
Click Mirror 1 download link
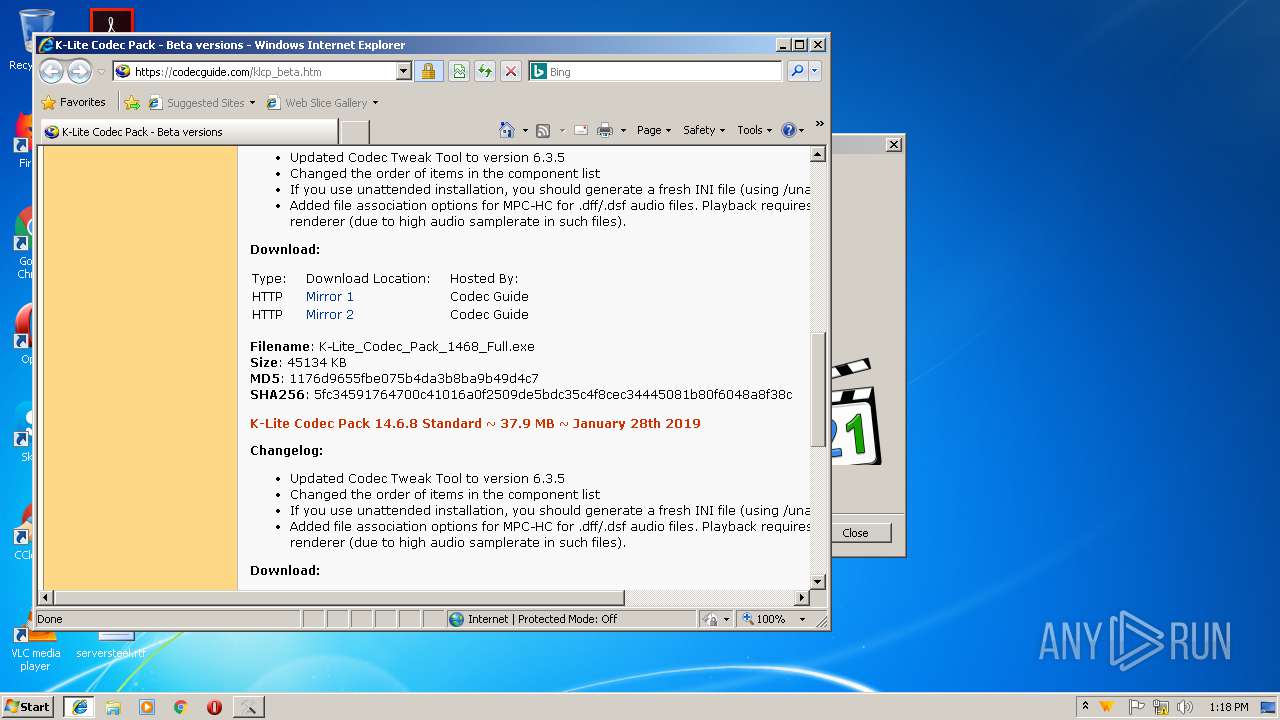tap(330, 297)
